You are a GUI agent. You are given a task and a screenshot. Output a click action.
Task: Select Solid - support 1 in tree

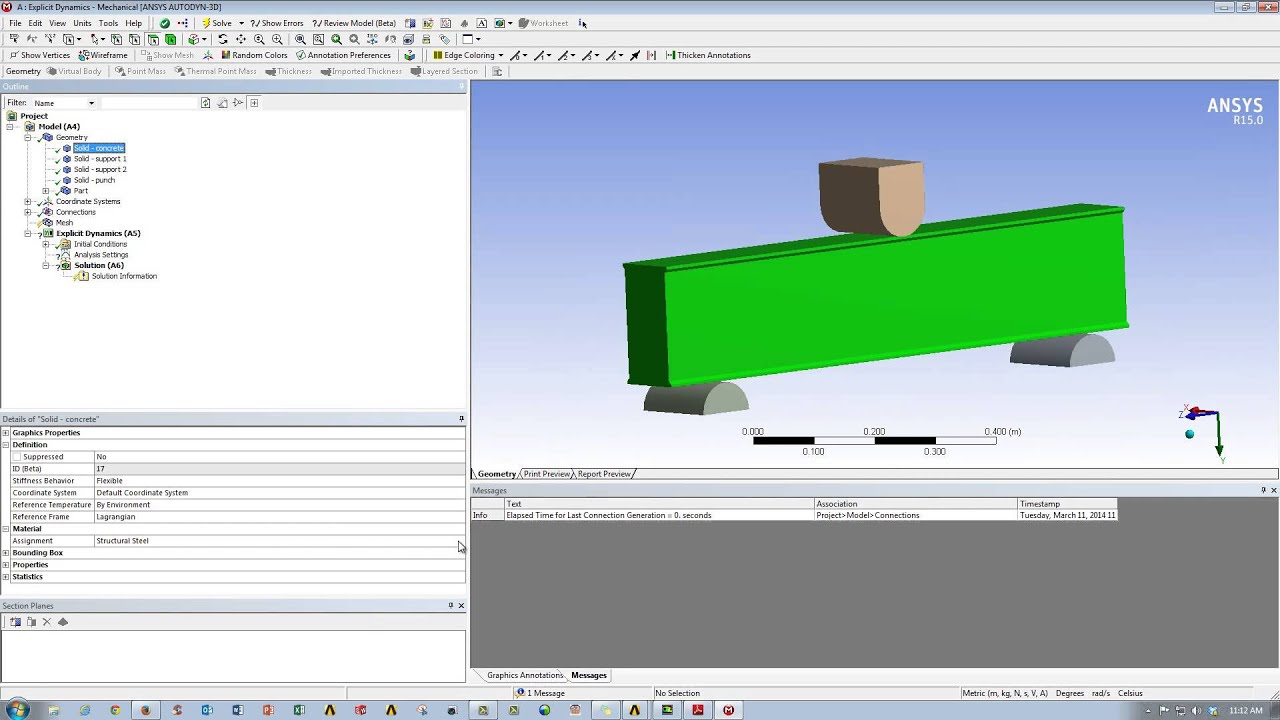[99, 159]
